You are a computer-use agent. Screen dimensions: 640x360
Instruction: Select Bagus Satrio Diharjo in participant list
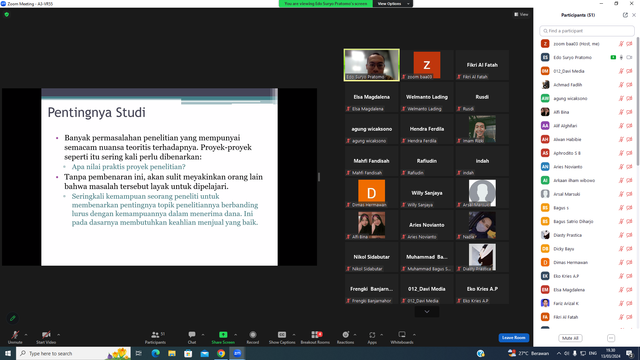pyautogui.click(x=587, y=222)
